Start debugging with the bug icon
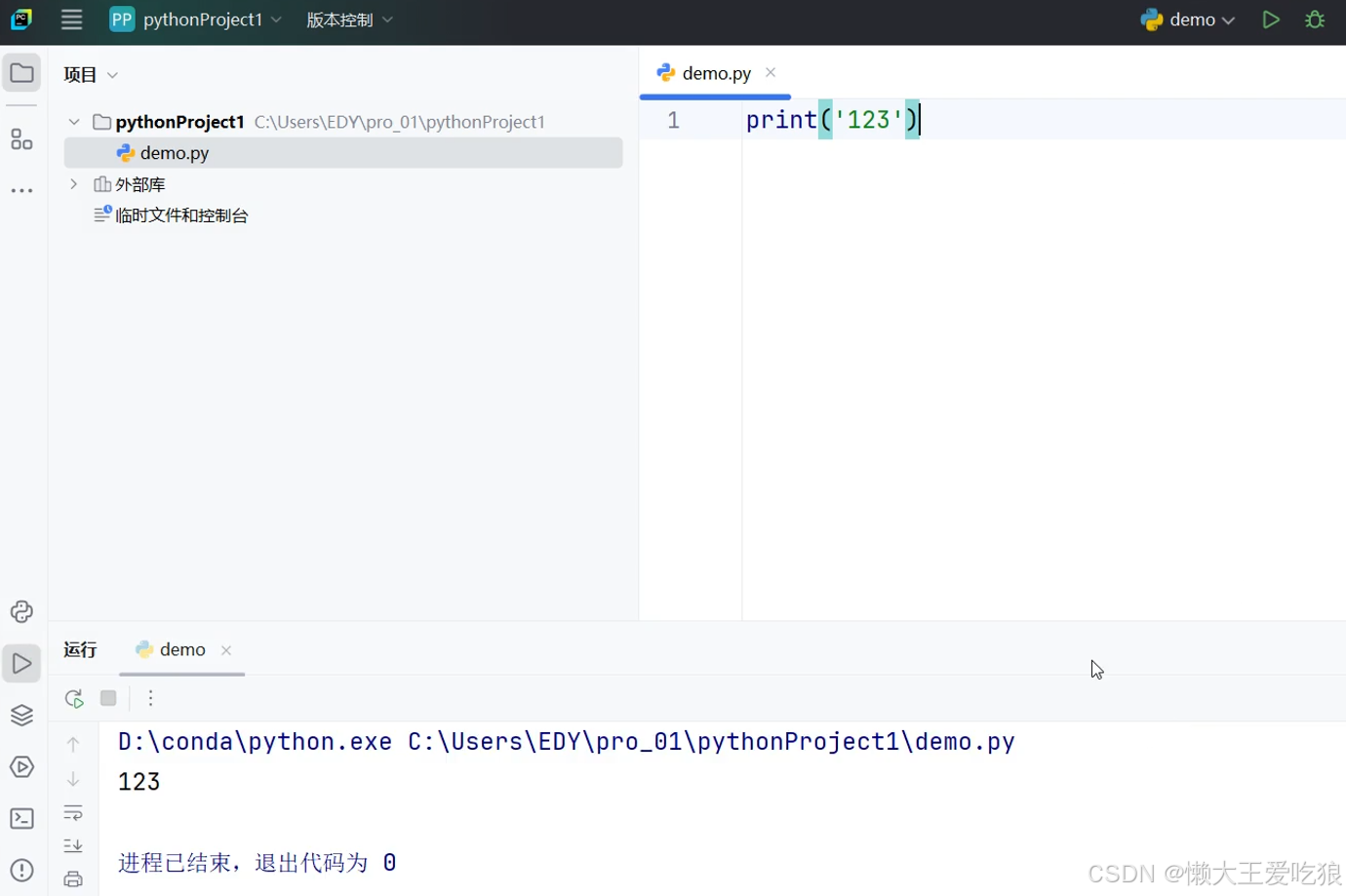This screenshot has height=896, width=1346. pyautogui.click(x=1315, y=19)
